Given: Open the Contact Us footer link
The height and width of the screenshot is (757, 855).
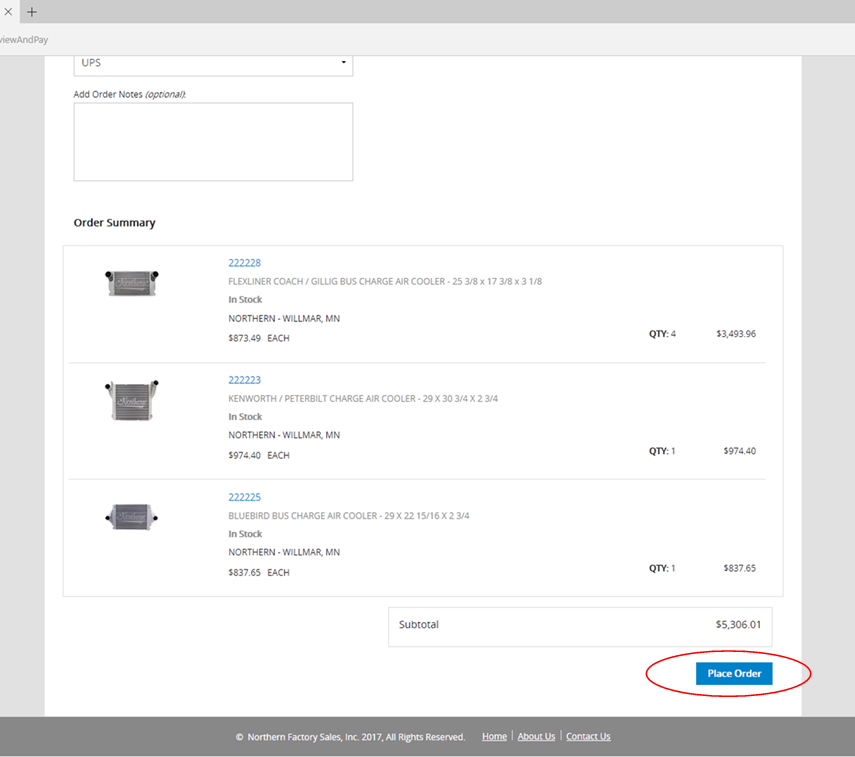Looking at the screenshot, I should point(588,737).
